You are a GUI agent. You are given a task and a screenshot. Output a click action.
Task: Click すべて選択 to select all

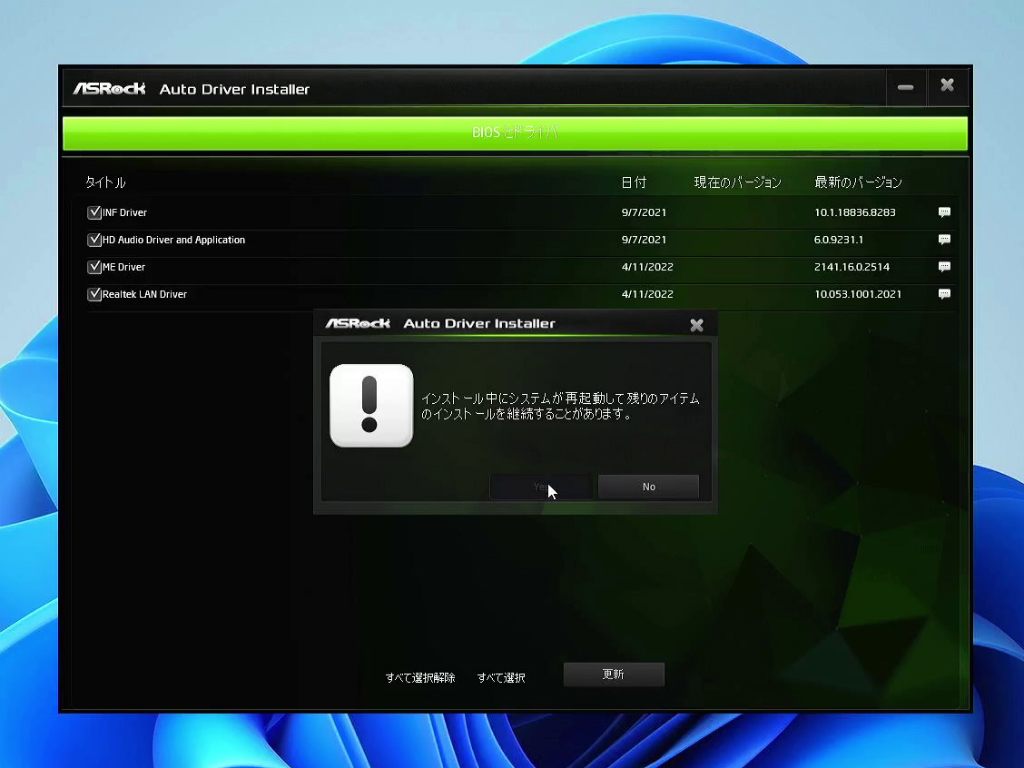pyautogui.click(x=501, y=678)
